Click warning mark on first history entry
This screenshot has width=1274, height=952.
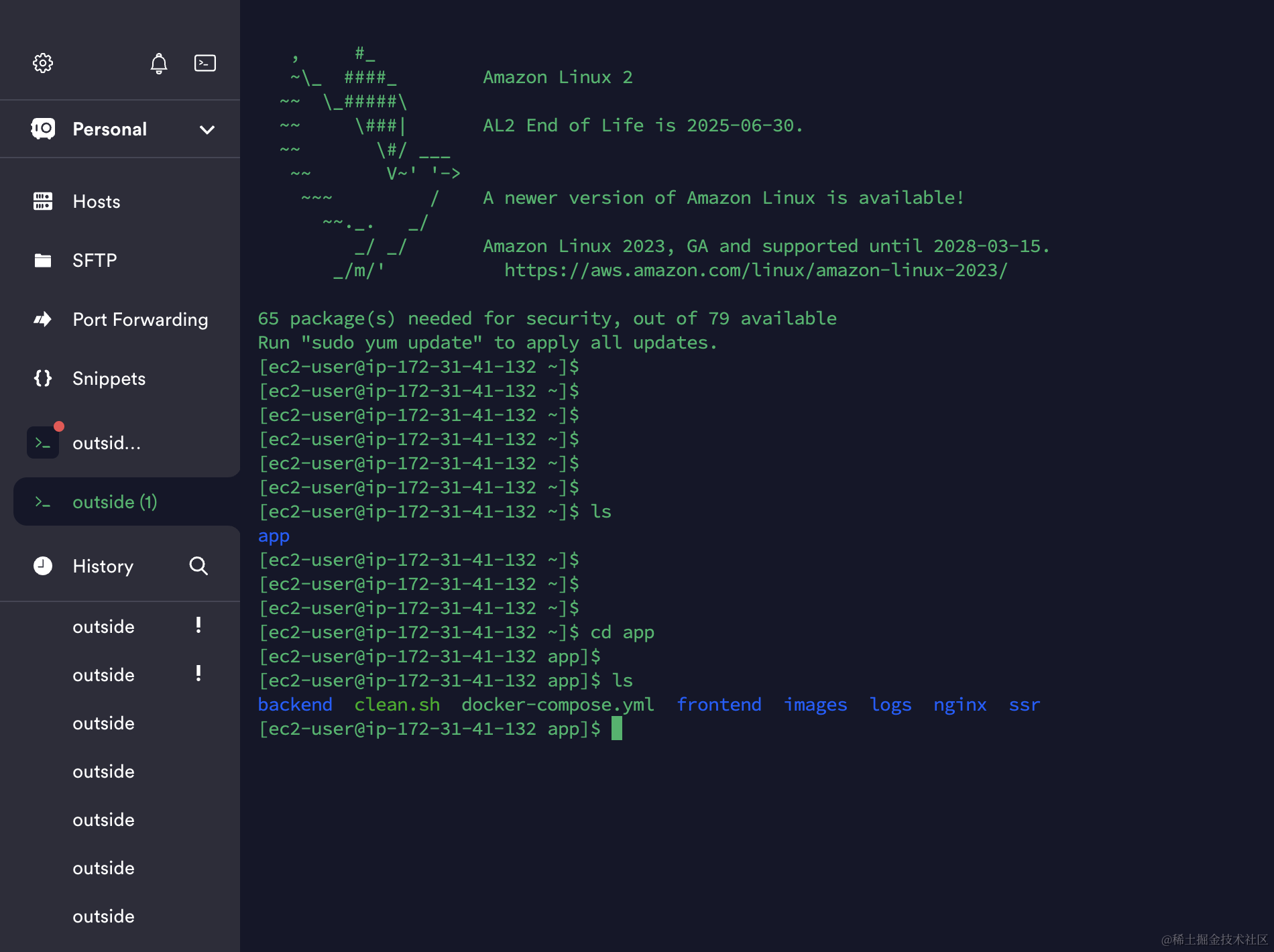click(x=198, y=626)
